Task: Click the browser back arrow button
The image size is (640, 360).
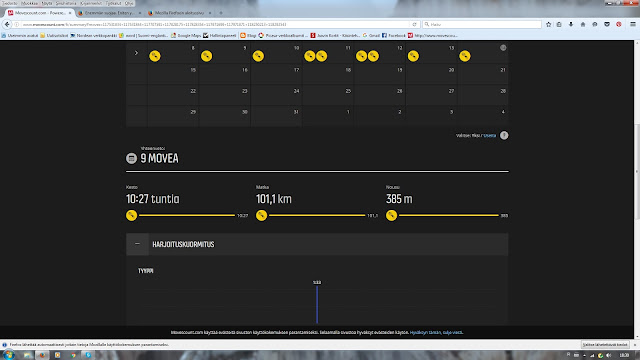Action: pyautogui.click(x=7, y=24)
